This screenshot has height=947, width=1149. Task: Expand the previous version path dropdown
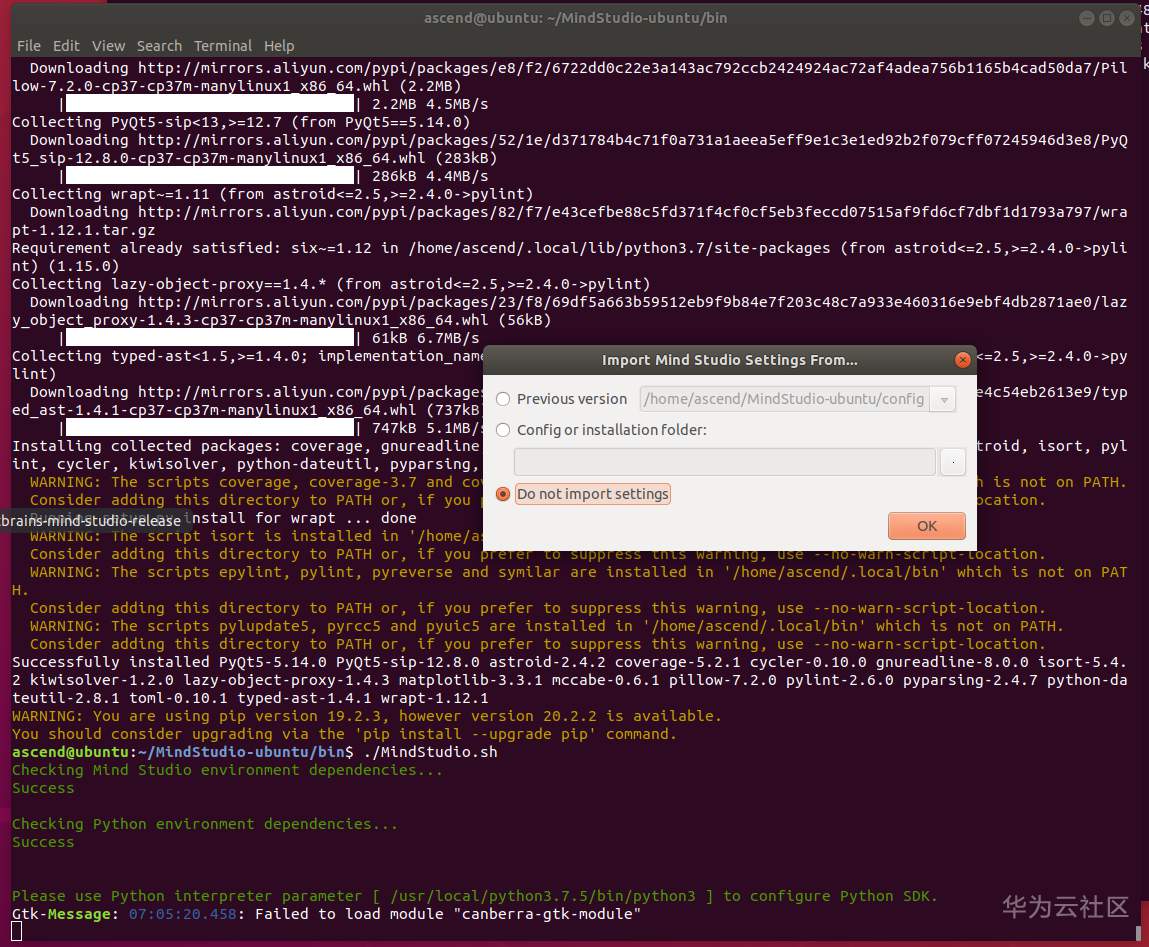(944, 399)
